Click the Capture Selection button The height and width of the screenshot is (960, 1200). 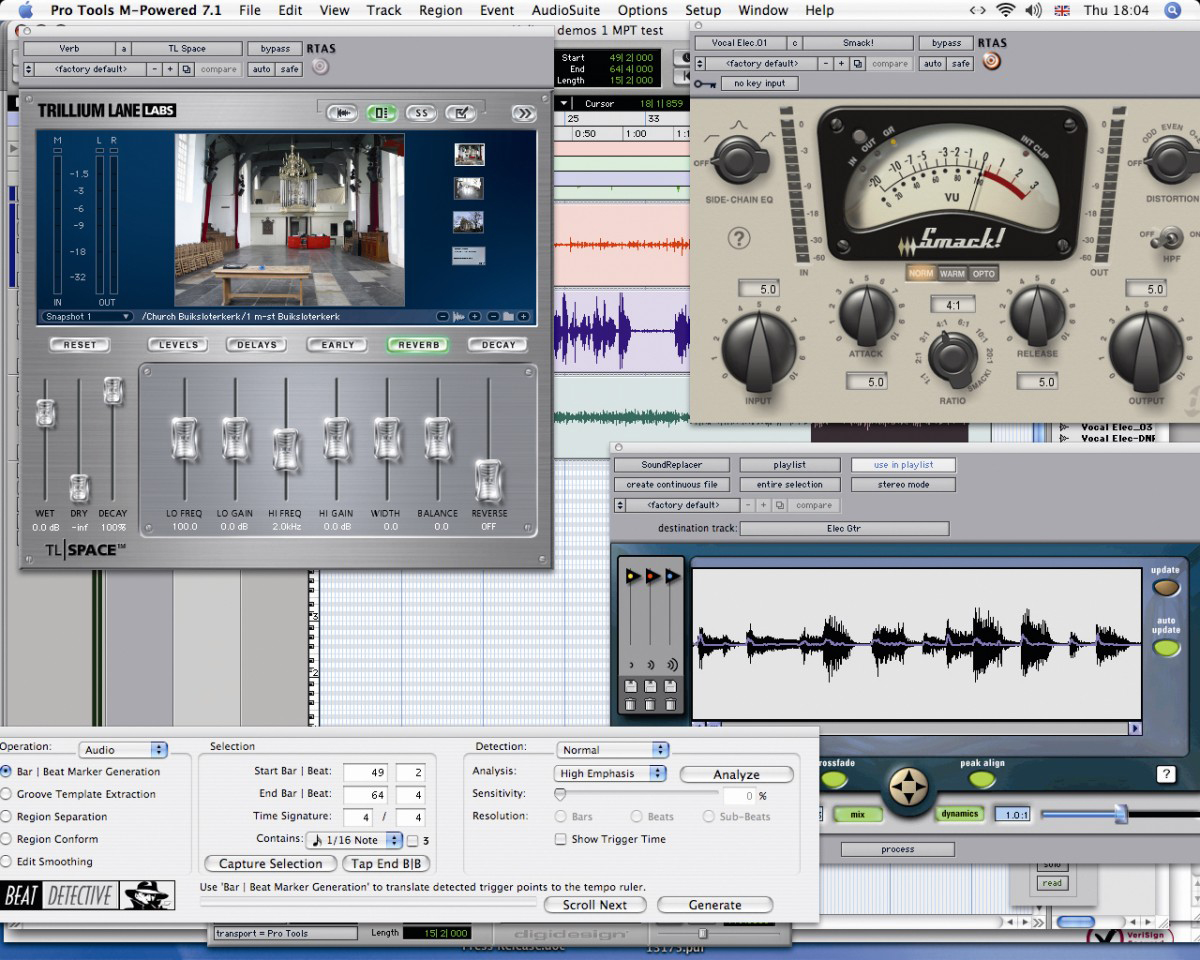tap(270, 864)
